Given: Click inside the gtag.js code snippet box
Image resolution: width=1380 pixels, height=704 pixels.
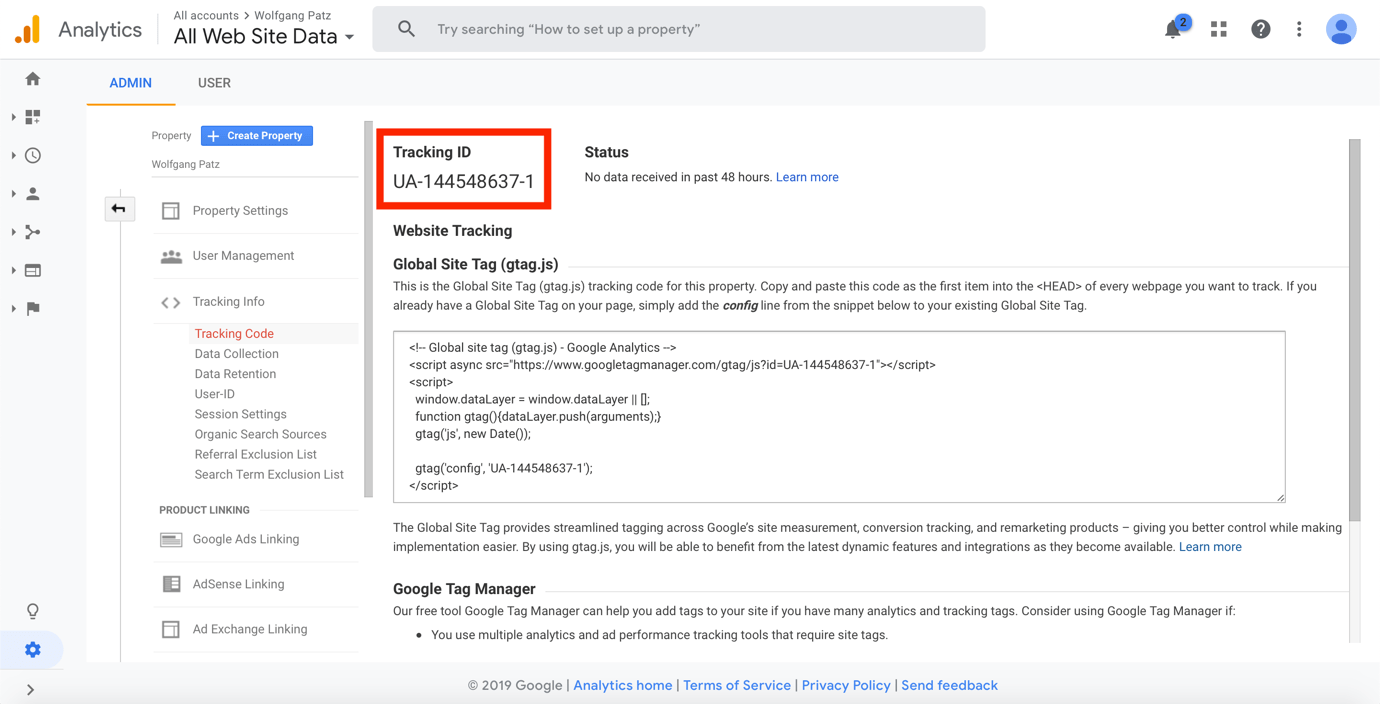Looking at the screenshot, I should [839, 417].
